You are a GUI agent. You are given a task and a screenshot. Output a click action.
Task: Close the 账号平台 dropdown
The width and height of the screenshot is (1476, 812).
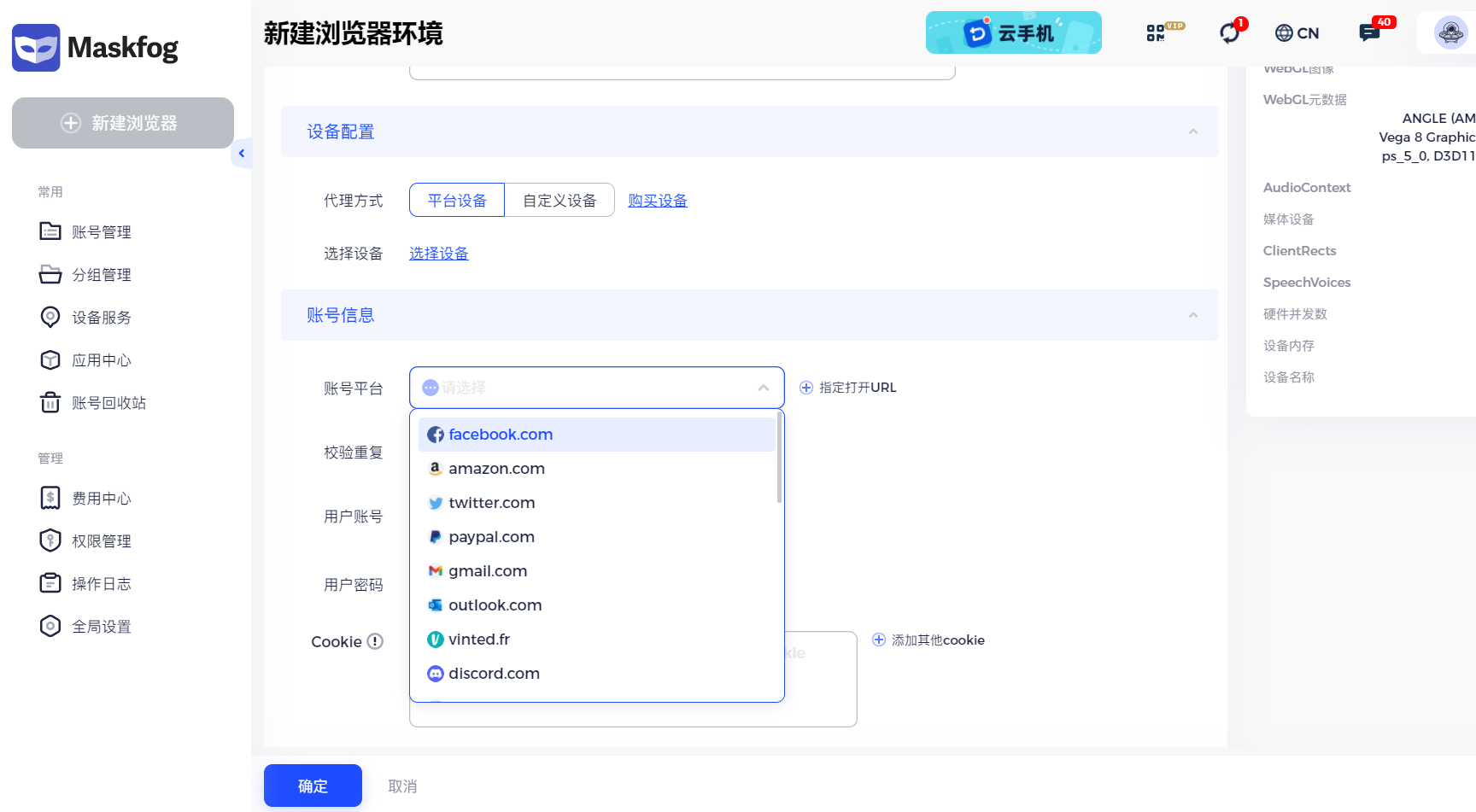(x=763, y=388)
